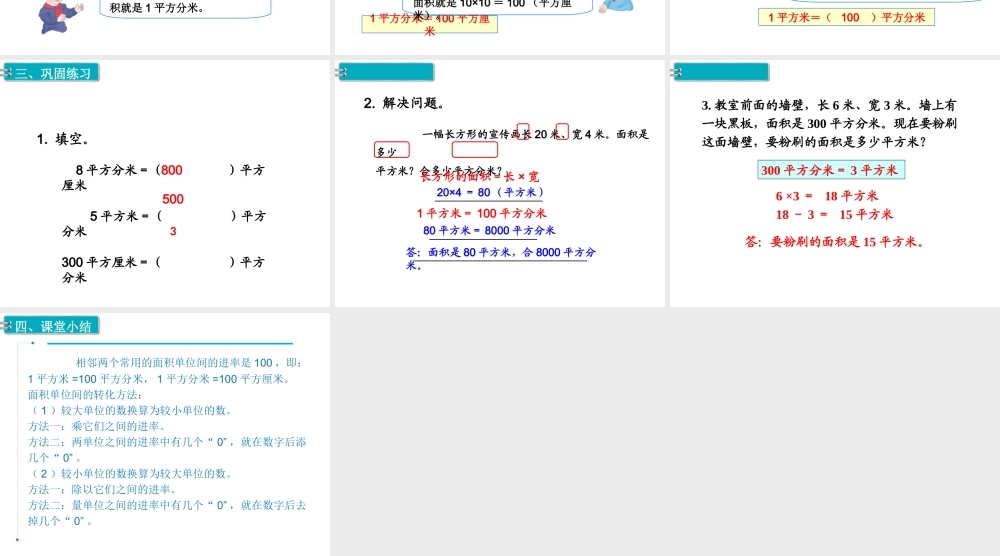Select the red answer 800 in the fill-in exercise
The image size is (1000, 556).
(x=172, y=170)
